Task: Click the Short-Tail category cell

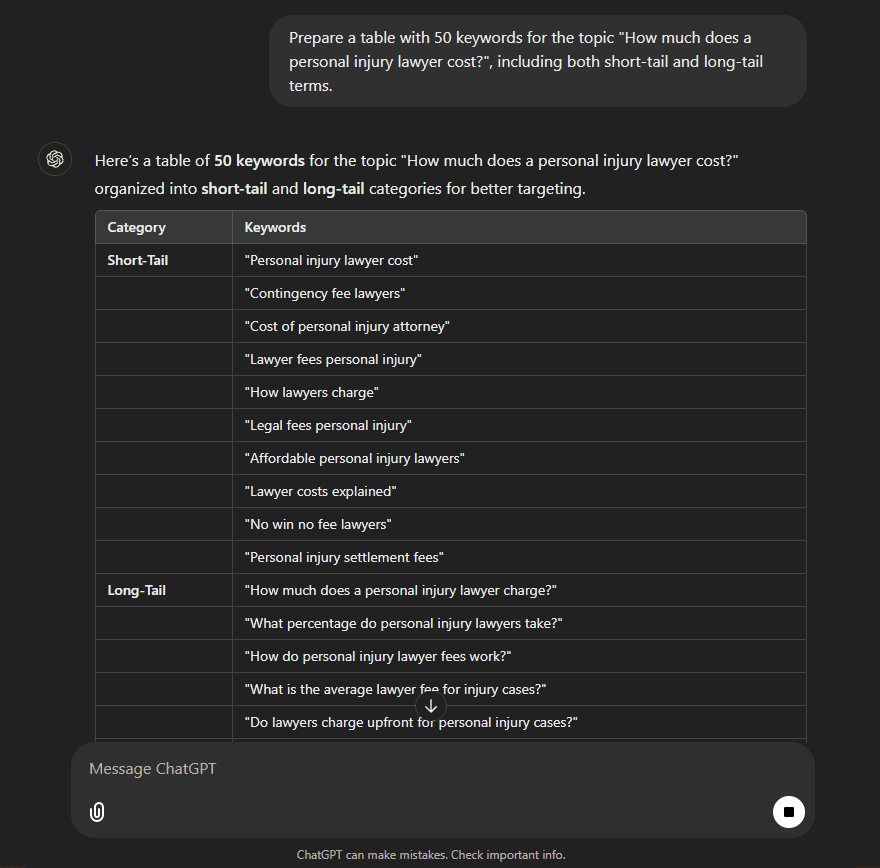Action: point(163,260)
